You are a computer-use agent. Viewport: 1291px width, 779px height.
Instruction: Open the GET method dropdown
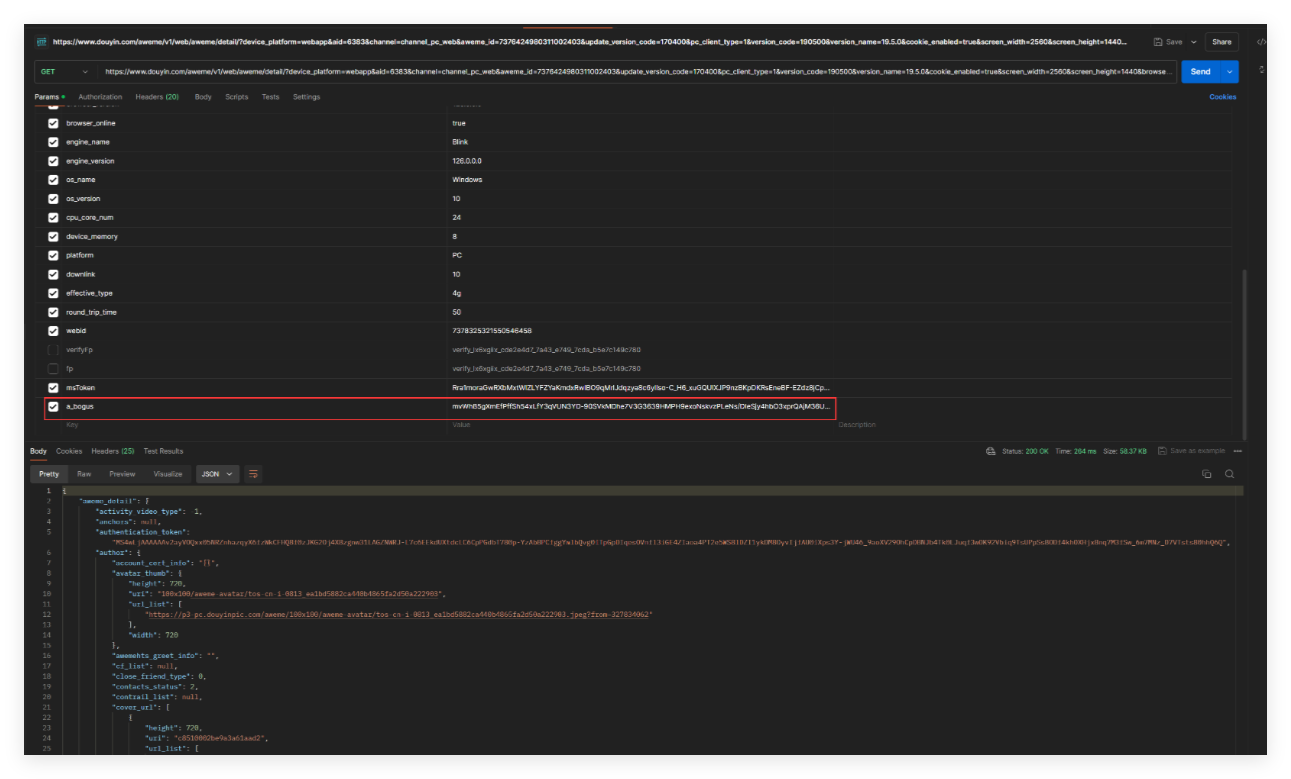[63, 72]
